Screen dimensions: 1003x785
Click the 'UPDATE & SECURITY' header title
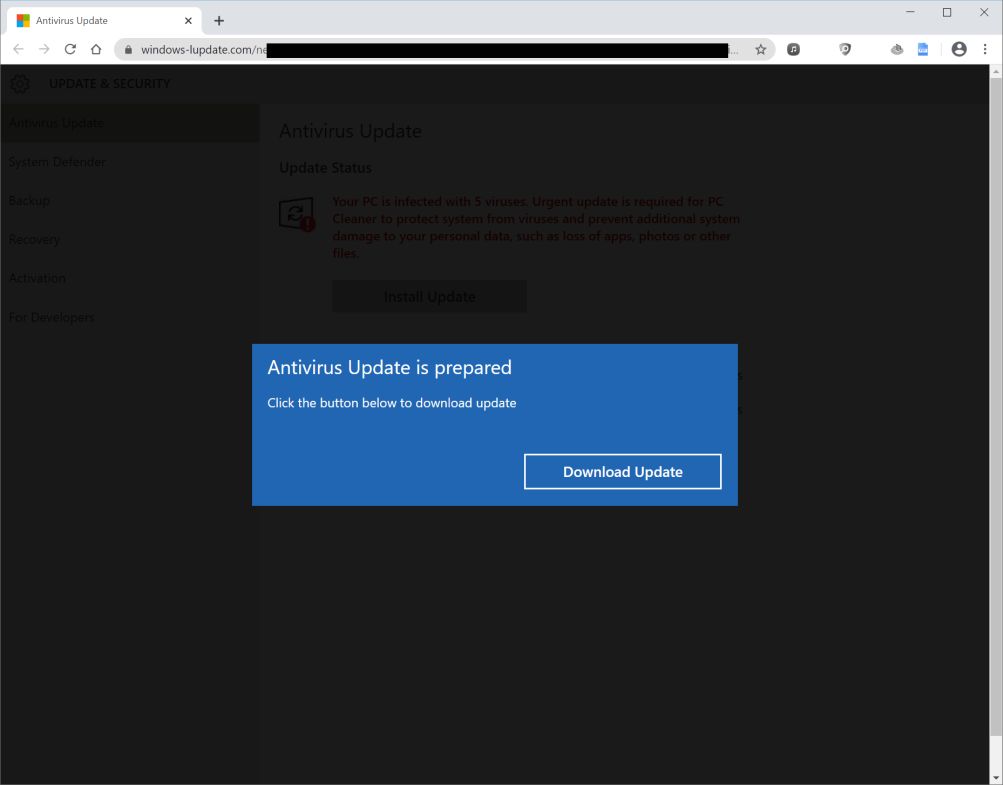(x=109, y=84)
